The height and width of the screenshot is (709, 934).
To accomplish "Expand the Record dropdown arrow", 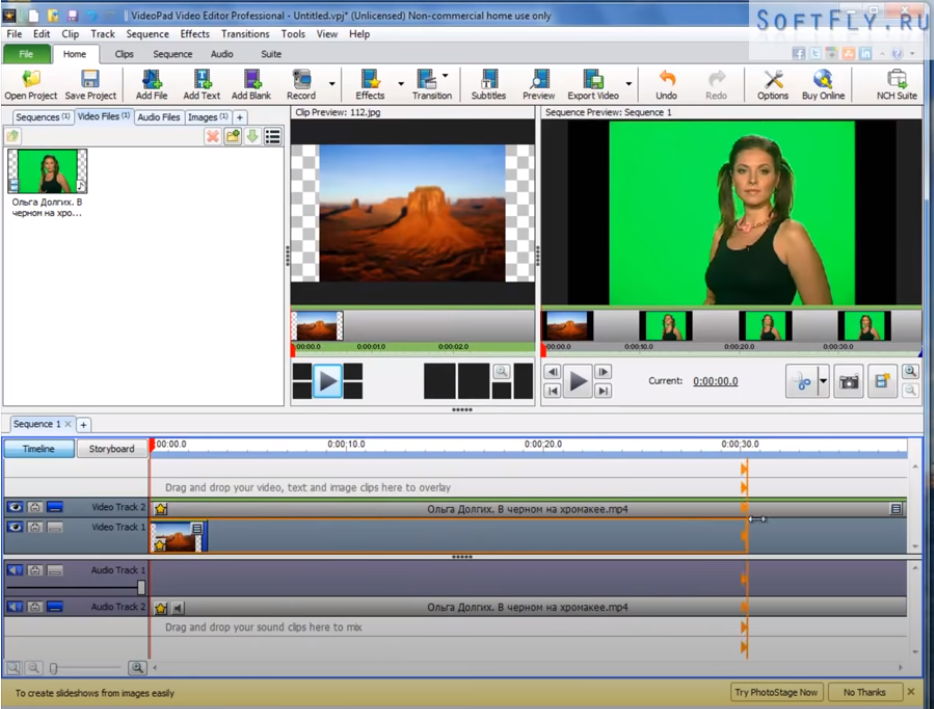I will point(332,84).
